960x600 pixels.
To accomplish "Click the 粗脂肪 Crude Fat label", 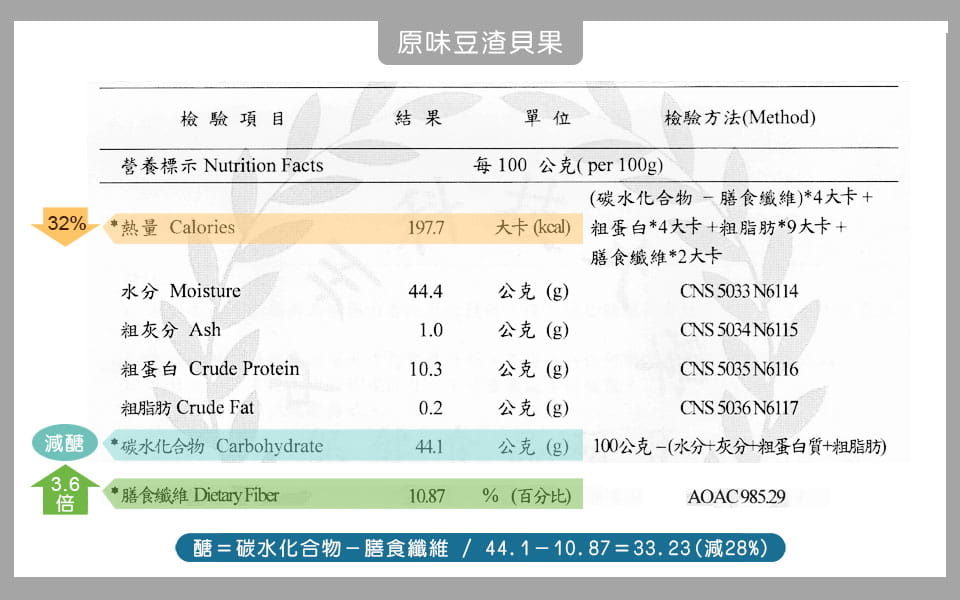I will click(x=187, y=408).
